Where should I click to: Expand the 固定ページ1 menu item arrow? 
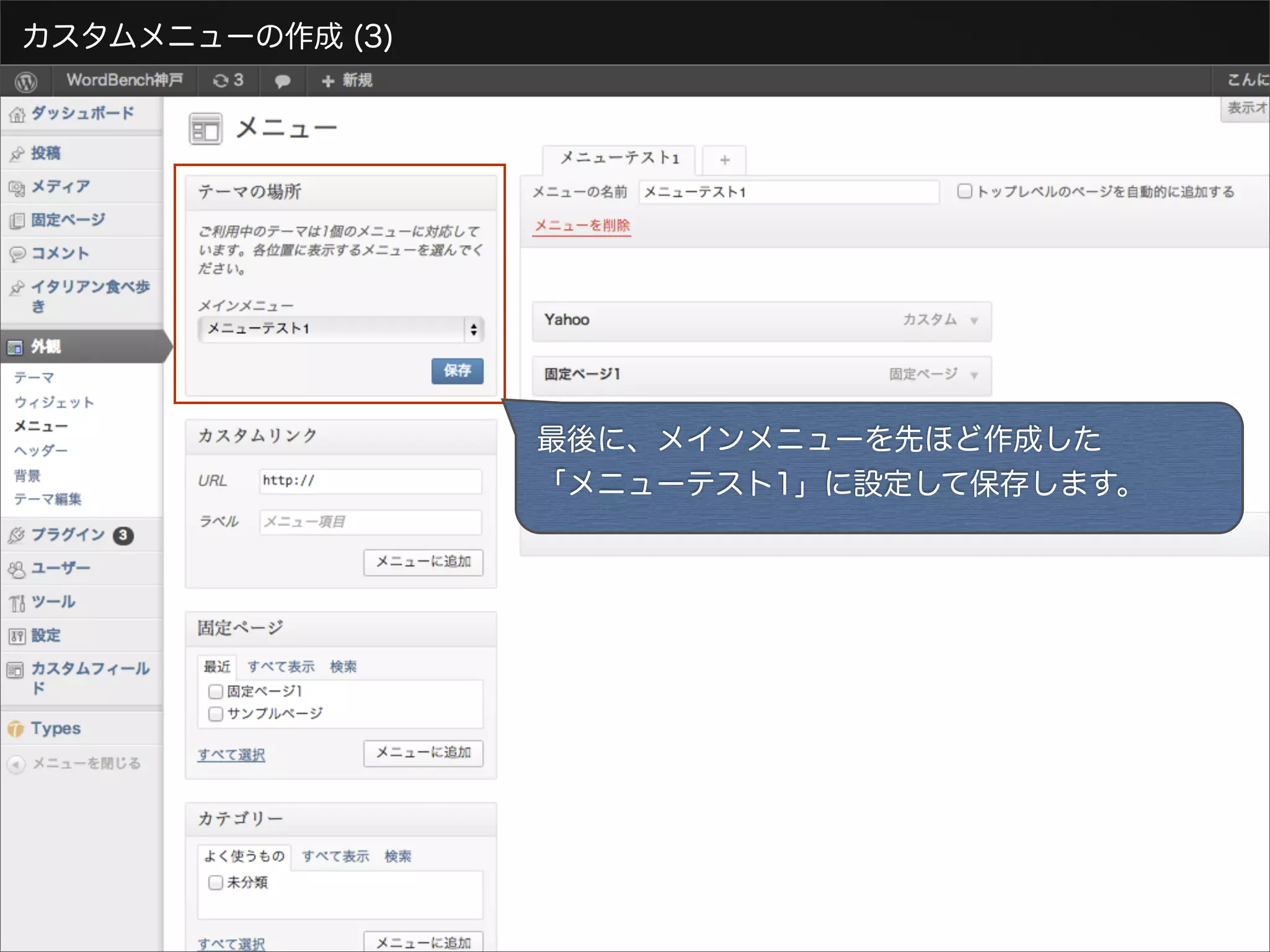tap(974, 376)
